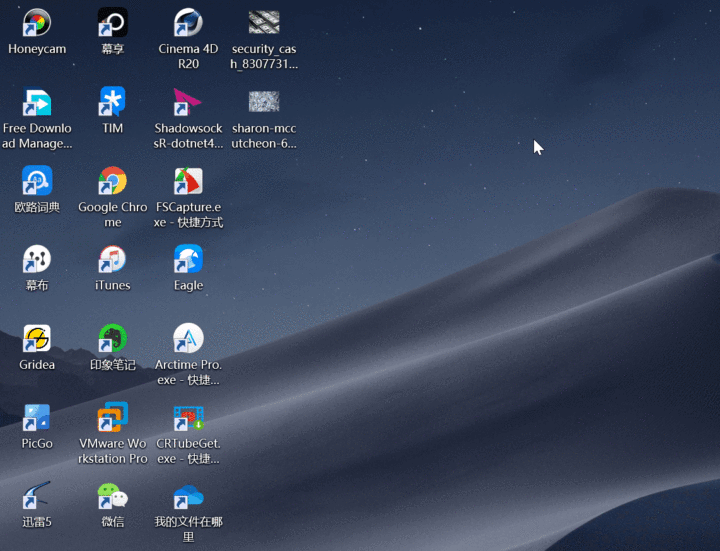Select the PicGo desktop shortcut

coord(37,417)
